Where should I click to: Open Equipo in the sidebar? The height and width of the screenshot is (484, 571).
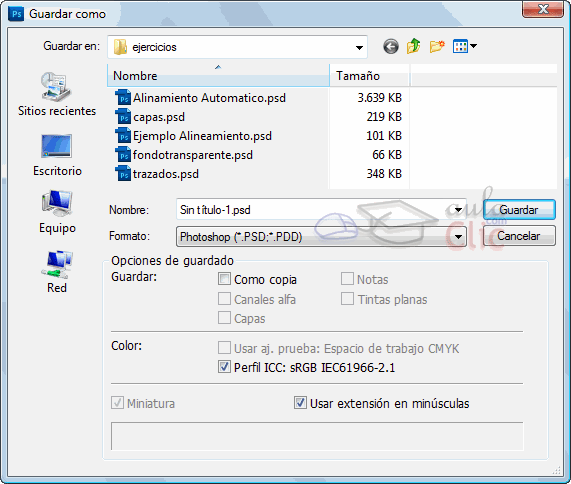pyautogui.click(x=57, y=212)
